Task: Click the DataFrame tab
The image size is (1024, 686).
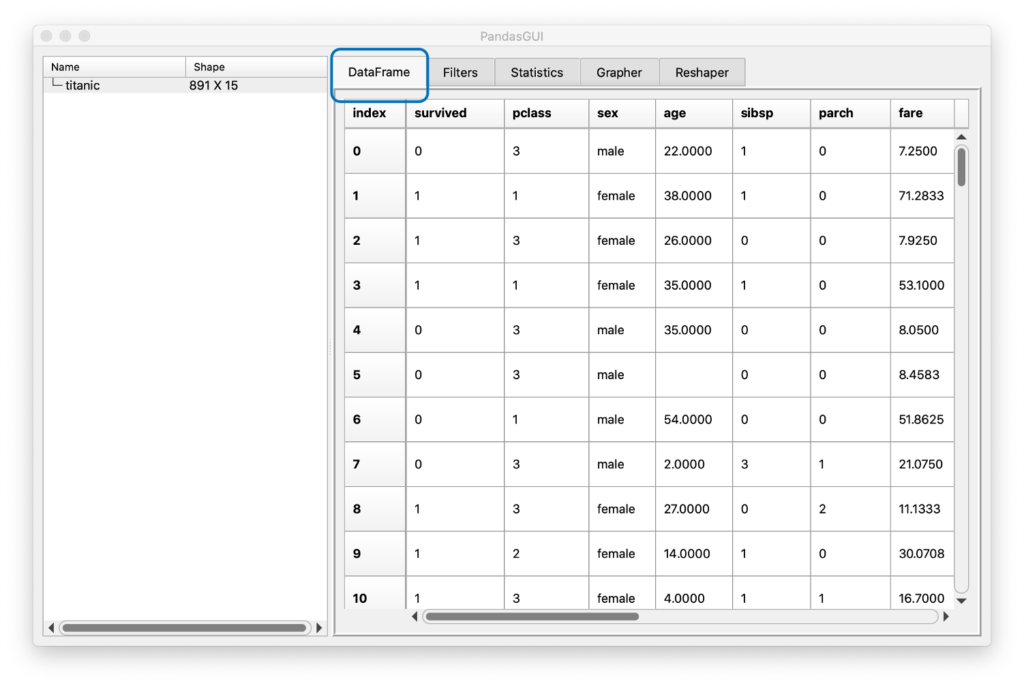Action: point(379,72)
